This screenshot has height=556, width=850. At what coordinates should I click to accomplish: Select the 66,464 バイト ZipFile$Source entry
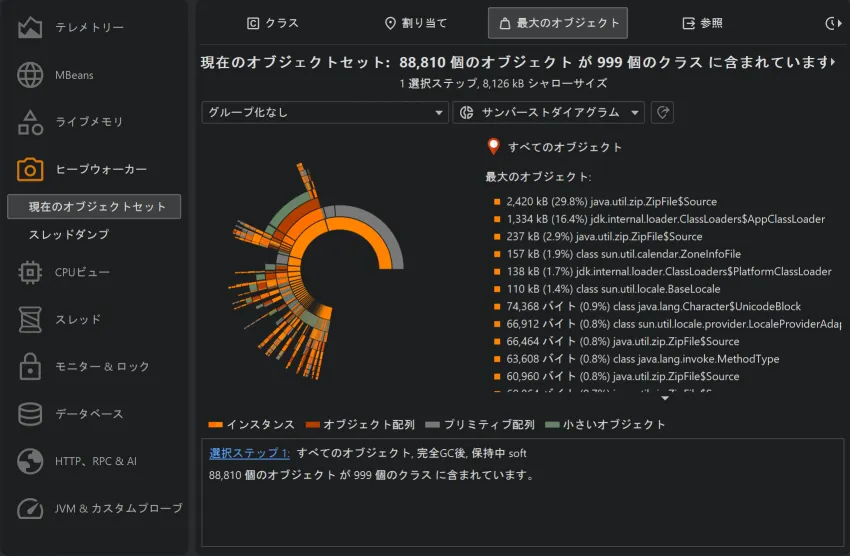pos(616,341)
